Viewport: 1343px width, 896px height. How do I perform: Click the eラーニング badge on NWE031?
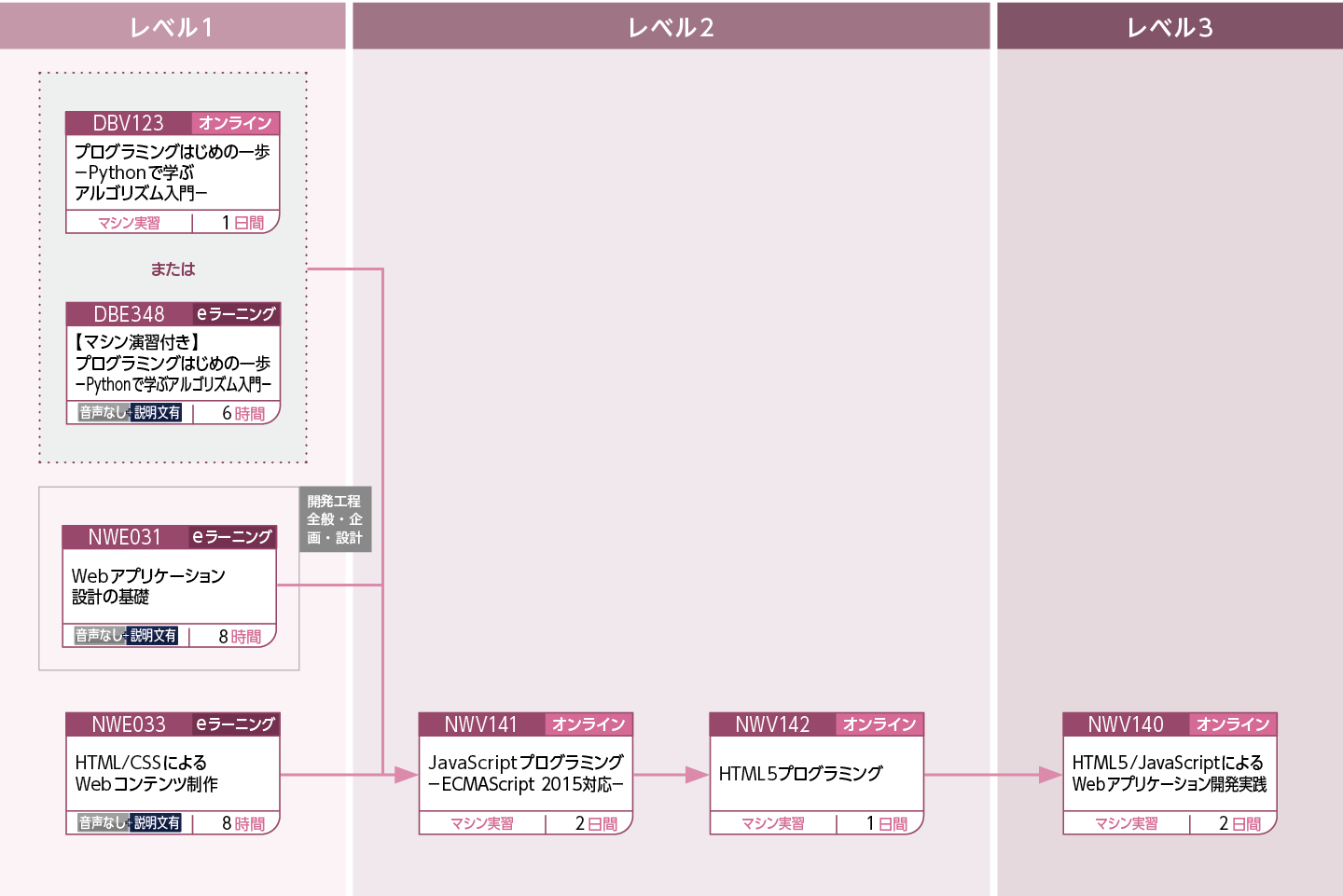(232, 537)
